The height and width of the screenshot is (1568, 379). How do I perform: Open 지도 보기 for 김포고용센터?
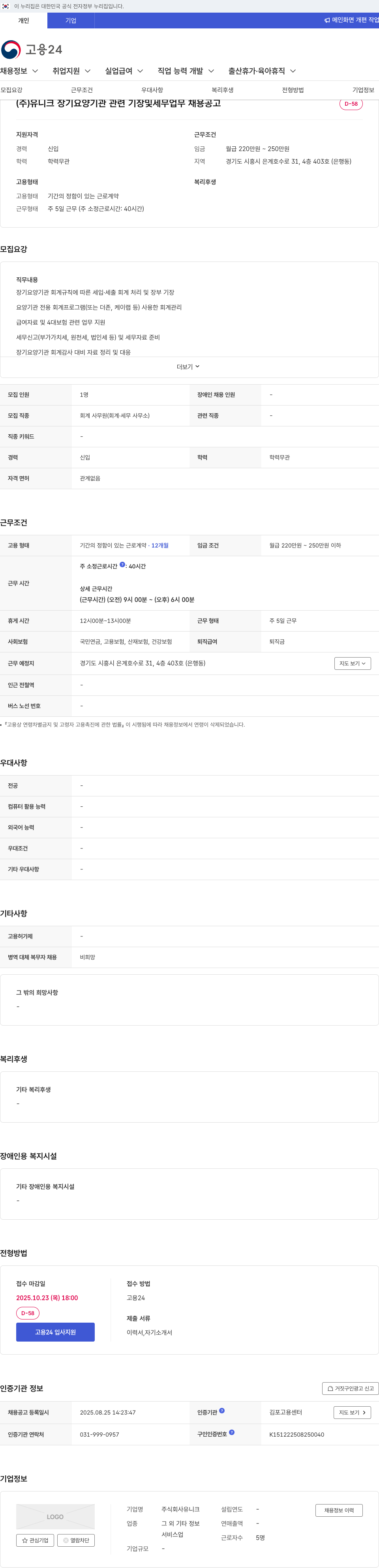(x=353, y=1412)
